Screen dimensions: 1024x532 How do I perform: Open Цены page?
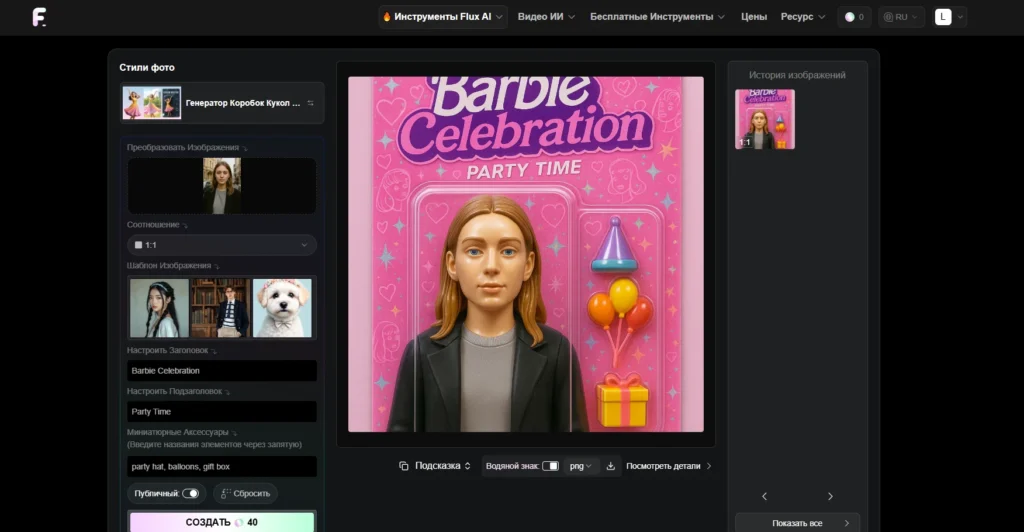[754, 17]
